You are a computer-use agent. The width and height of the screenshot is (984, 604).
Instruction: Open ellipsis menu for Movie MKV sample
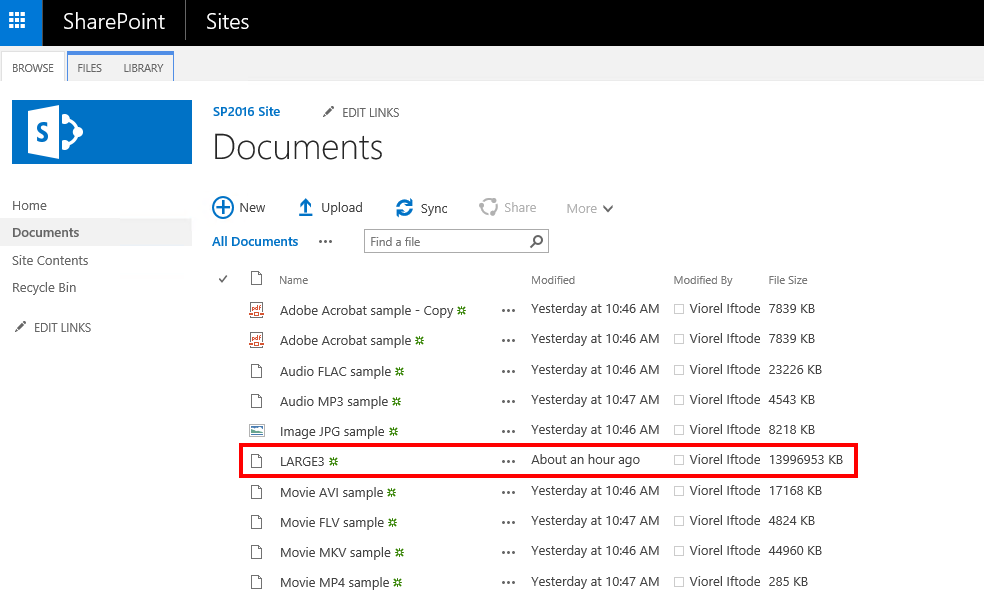click(x=508, y=553)
